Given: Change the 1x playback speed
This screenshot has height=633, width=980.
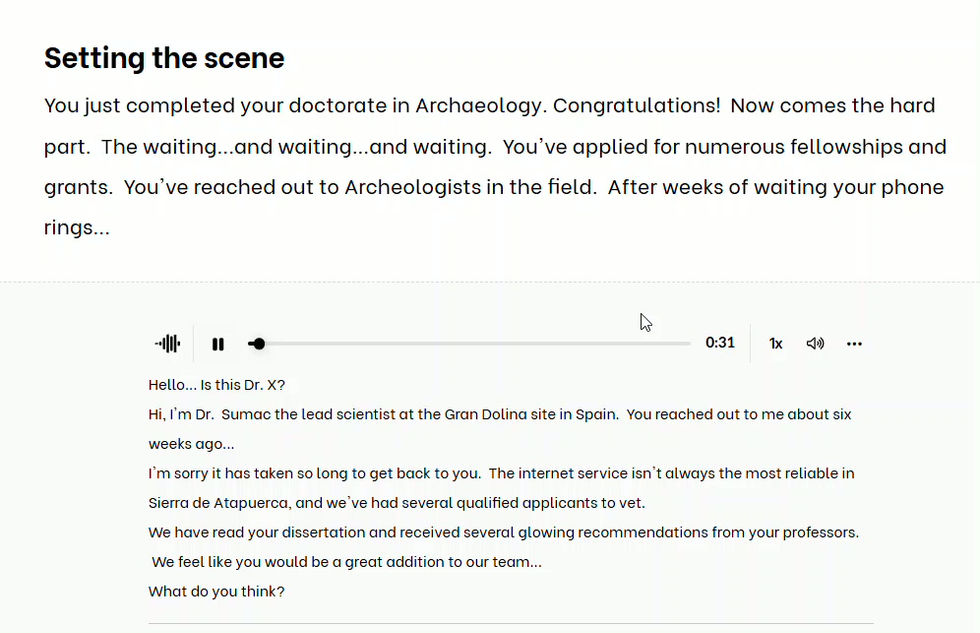Looking at the screenshot, I should 775,344.
